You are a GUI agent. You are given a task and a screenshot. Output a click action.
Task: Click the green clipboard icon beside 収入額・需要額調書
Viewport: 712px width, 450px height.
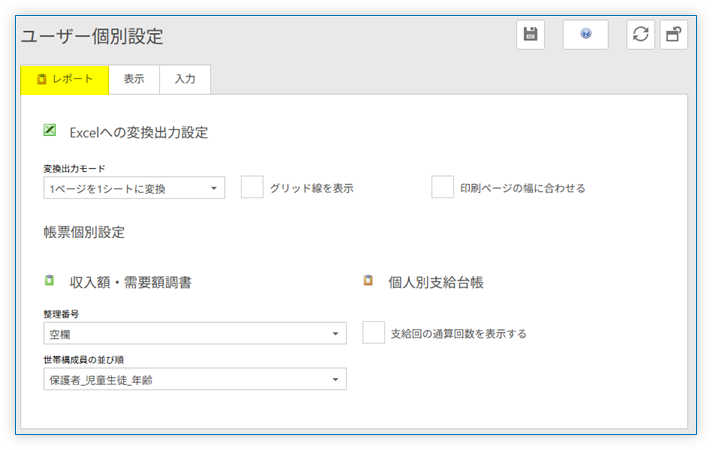tap(49, 281)
